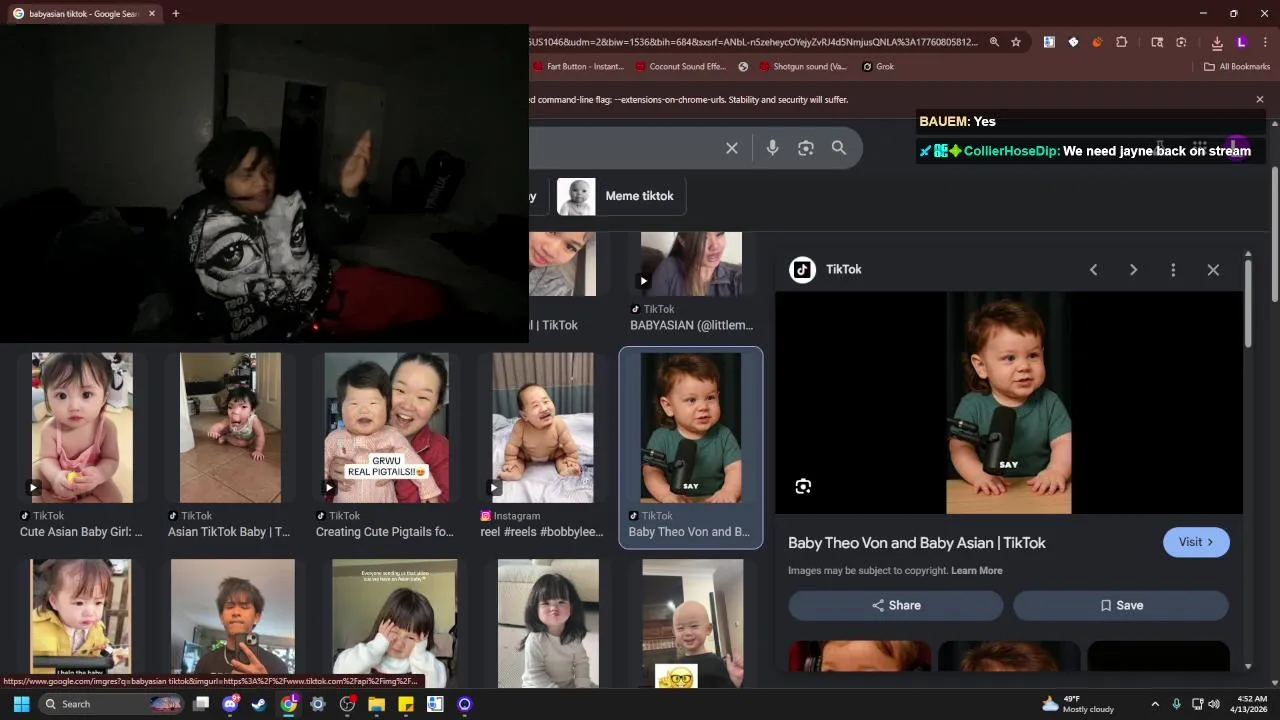Select the babyasian tiktok browser tab

click(x=84, y=14)
